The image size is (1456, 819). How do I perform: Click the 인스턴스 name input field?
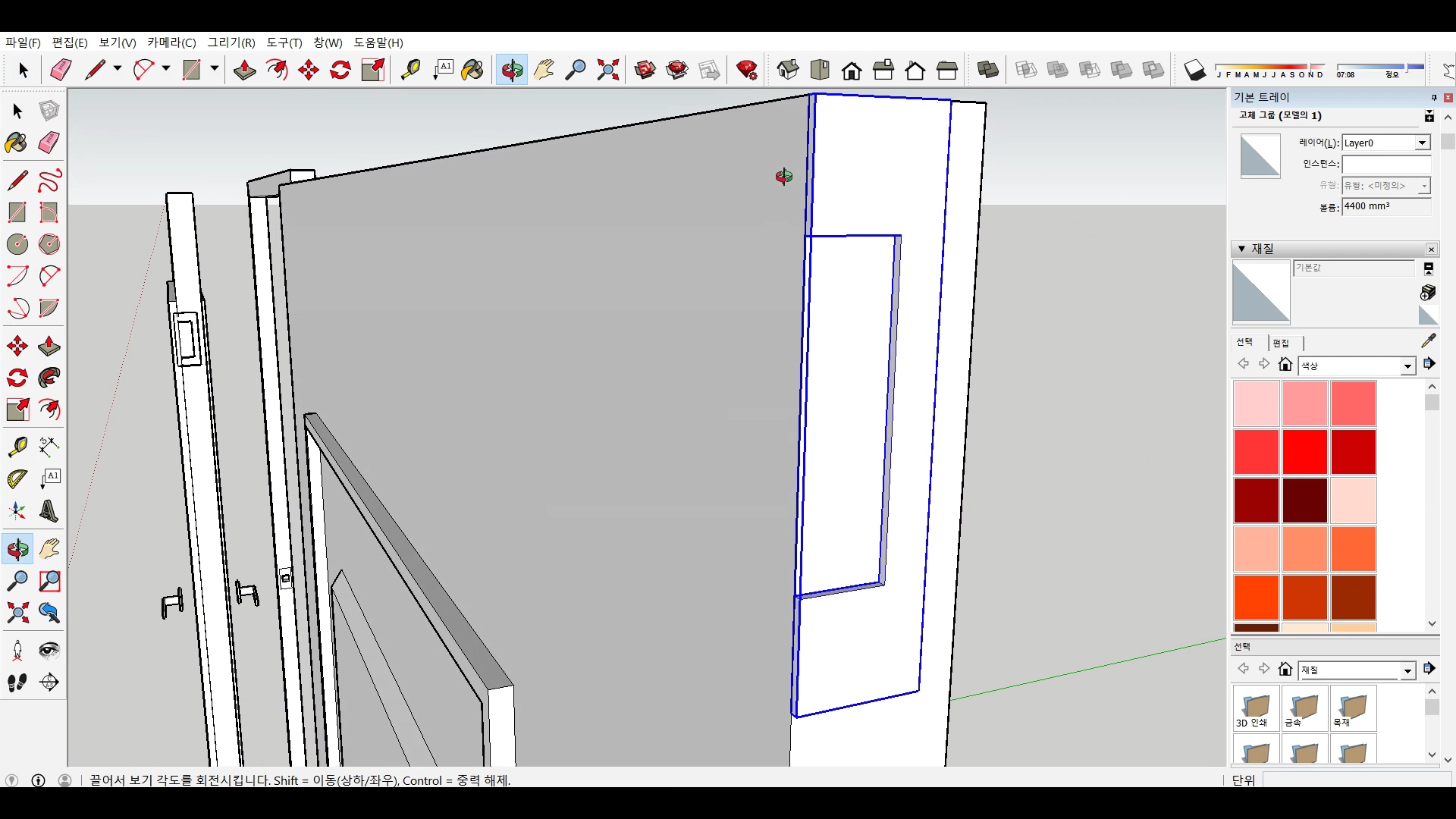pos(1385,164)
